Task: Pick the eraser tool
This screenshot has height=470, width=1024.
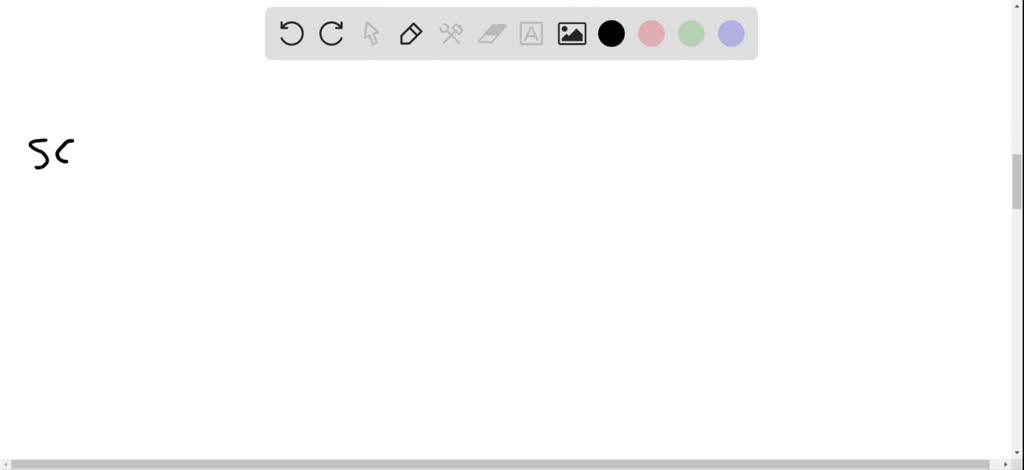Action: click(x=492, y=33)
